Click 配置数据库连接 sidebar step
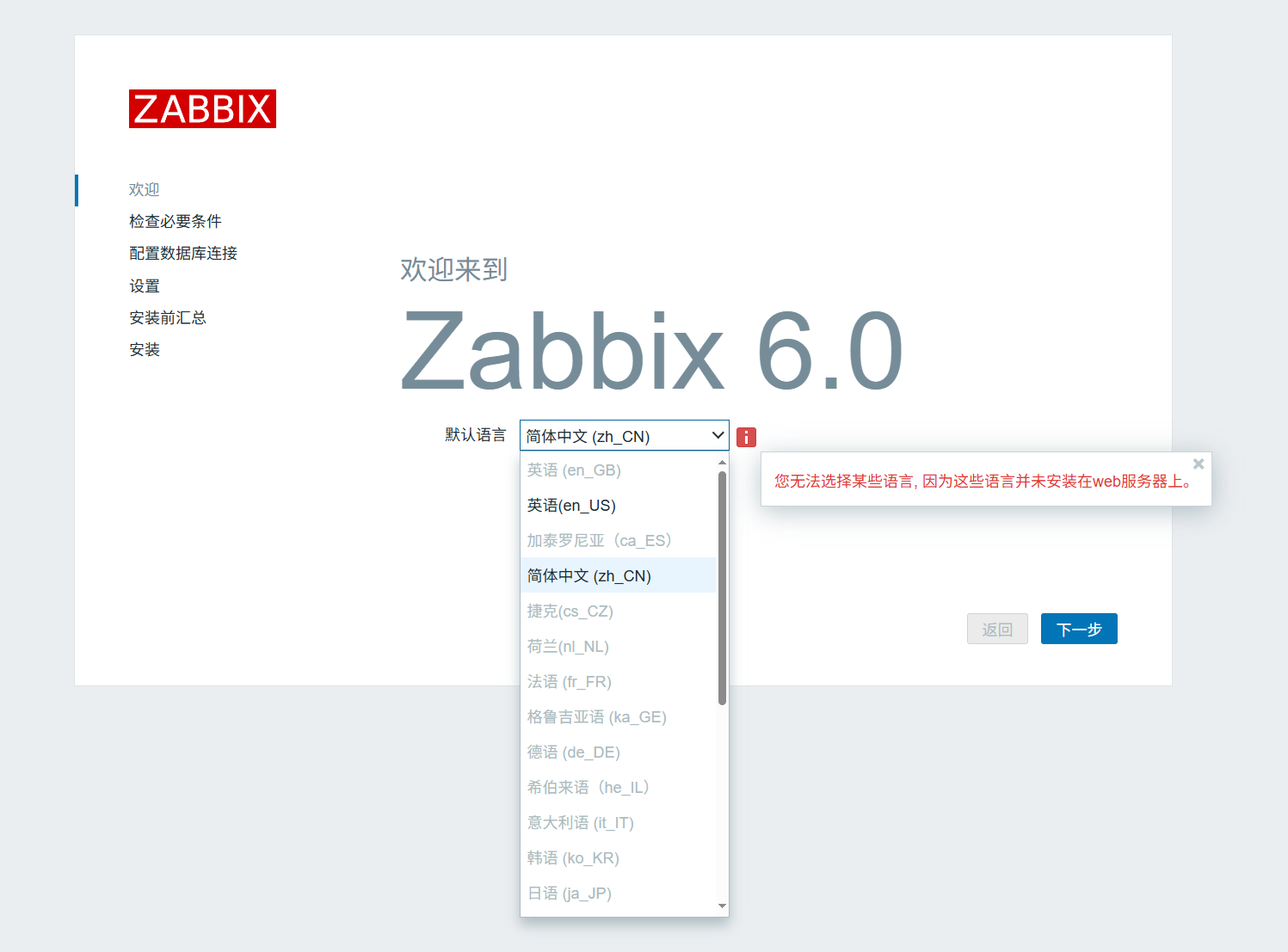 183,253
